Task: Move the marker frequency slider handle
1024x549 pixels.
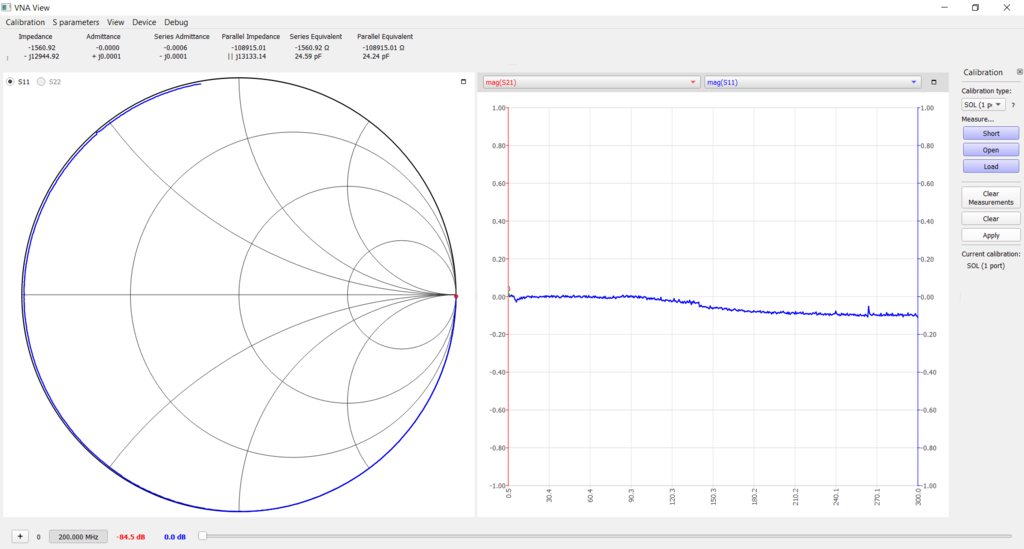Action: pos(202,536)
